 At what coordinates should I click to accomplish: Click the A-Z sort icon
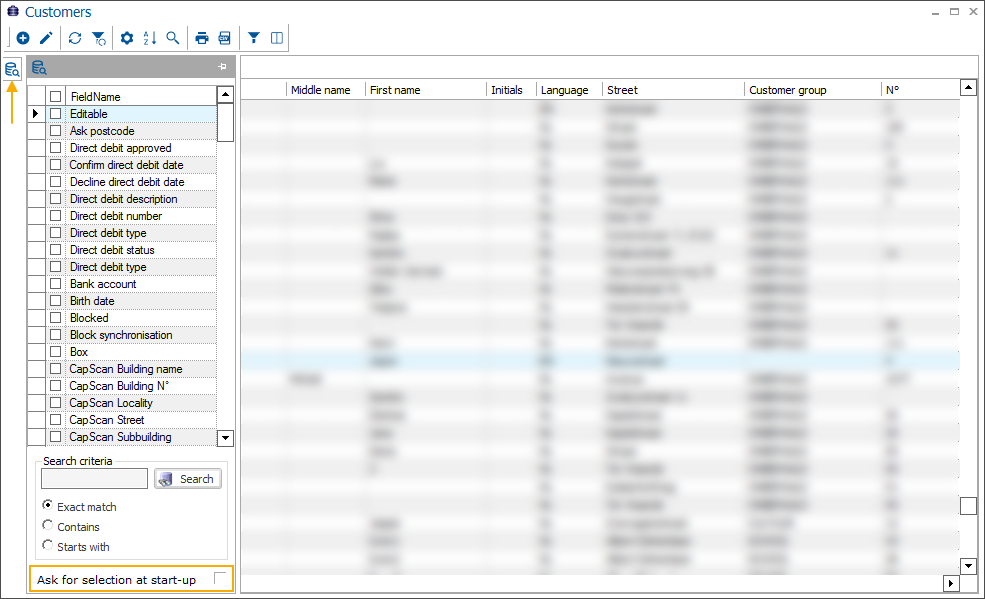150,38
